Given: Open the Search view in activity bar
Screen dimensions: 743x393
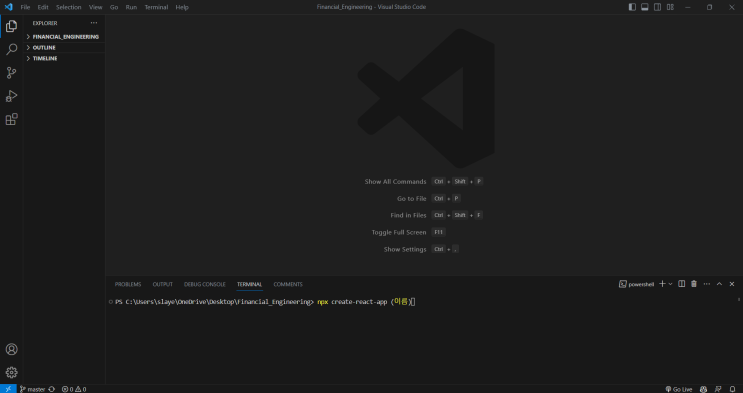Looking at the screenshot, I should click(11, 49).
